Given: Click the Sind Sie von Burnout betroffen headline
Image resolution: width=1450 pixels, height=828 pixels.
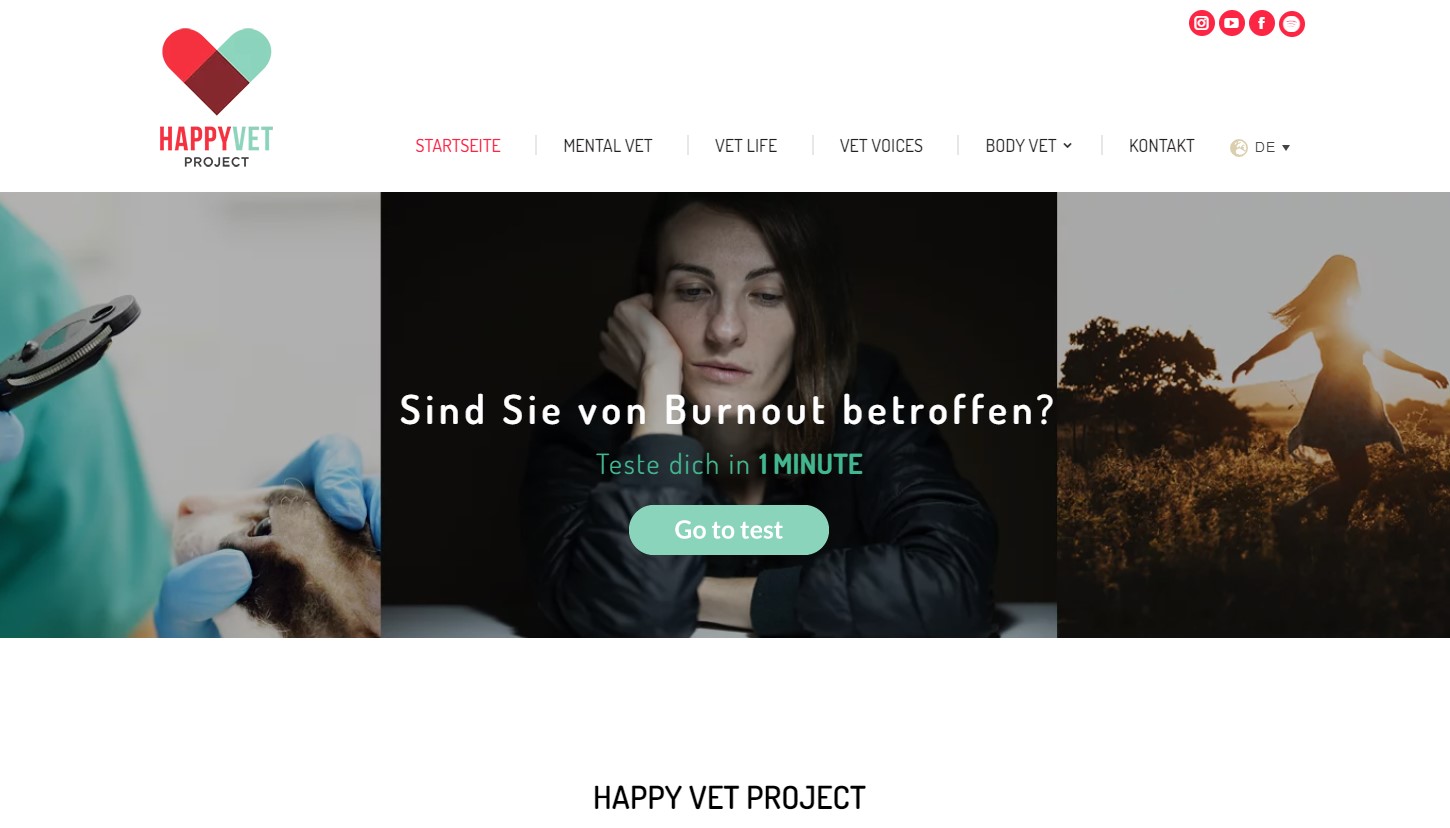Looking at the screenshot, I should pyautogui.click(x=728, y=410).
